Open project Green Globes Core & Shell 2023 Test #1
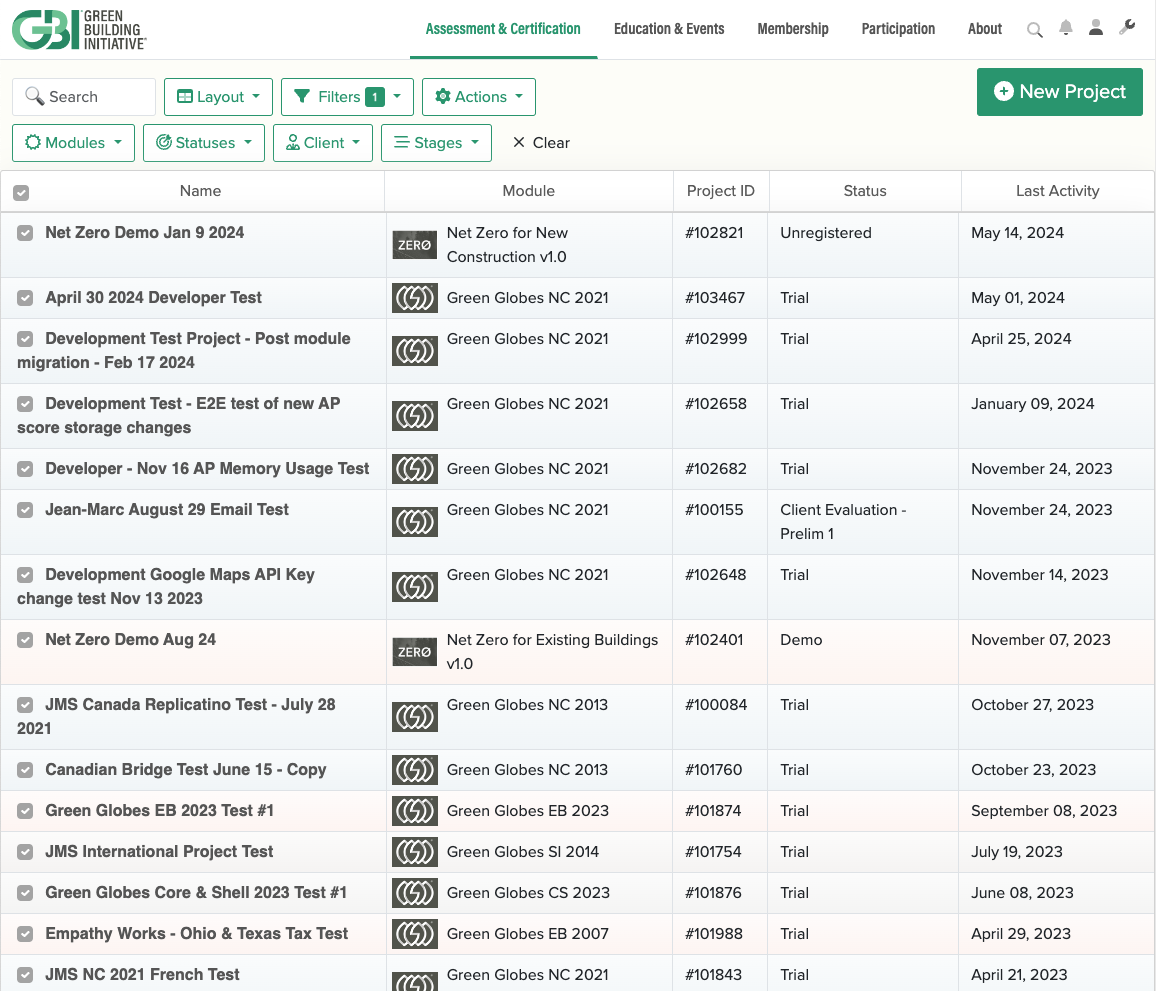Screen dimensions: 1156x991 click(195, 893)
